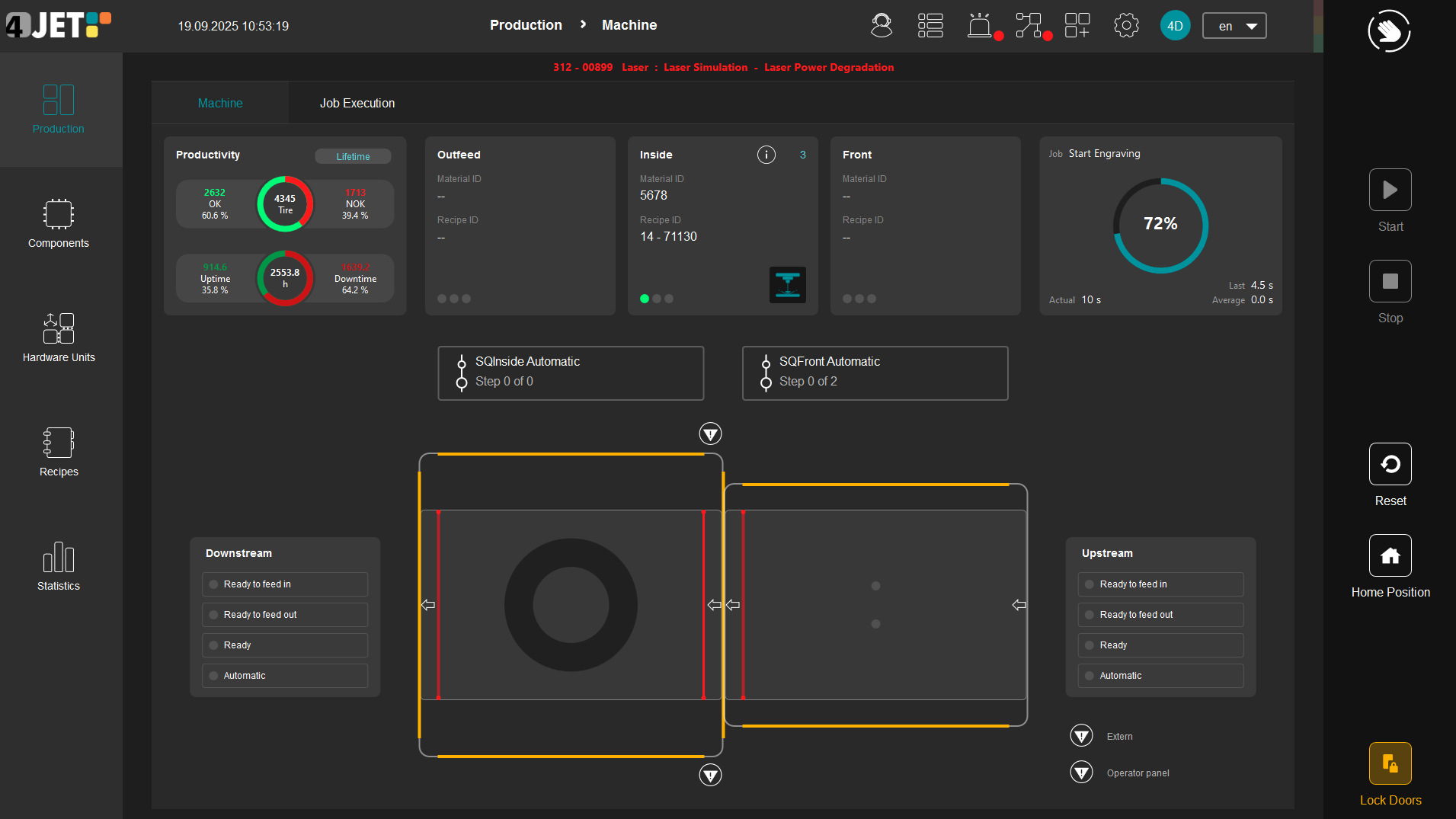Expand the Operator panel warning triangle
The height and width of the screenshot is (819, 1456).
click(1081, 772)
